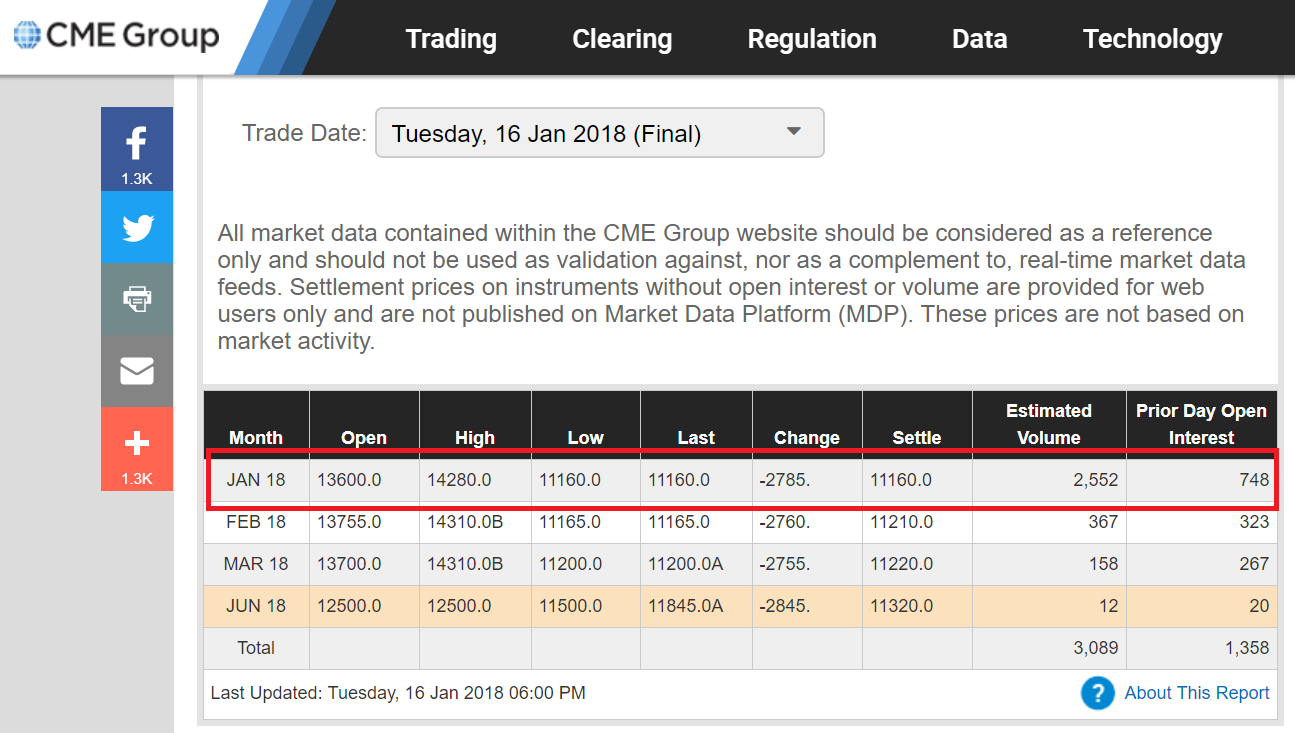Click the CME Group globe logo
The height and width of the screenshot is (733, 1295).
tap(28, 36)
